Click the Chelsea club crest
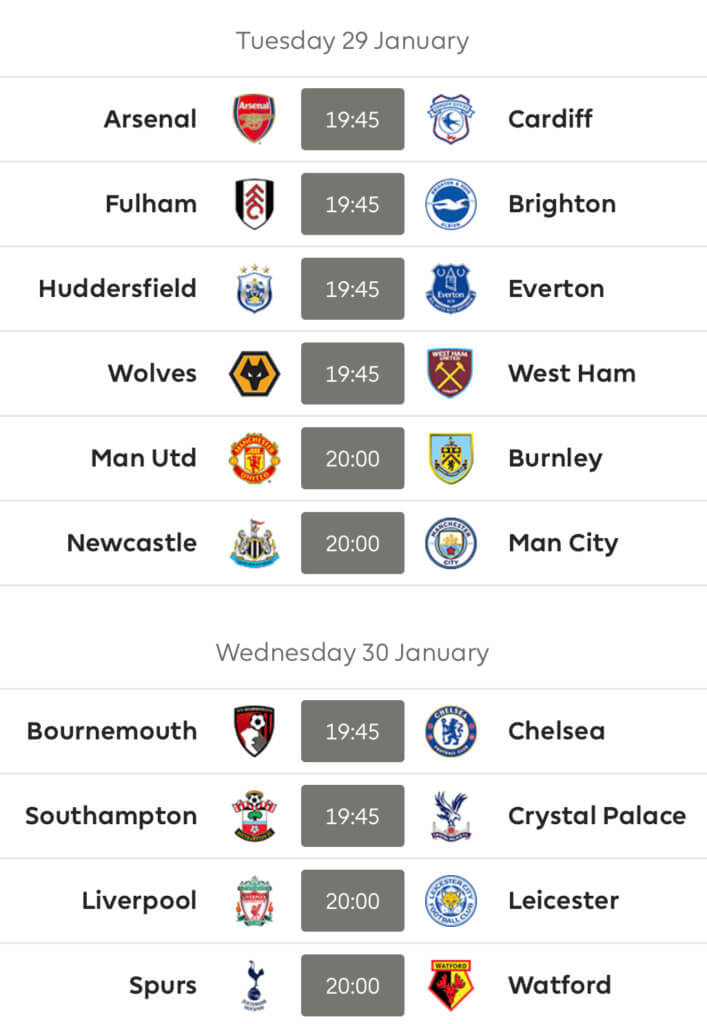Image resolution: width=707 pixels, height=1024 pixels. (450, 731)
